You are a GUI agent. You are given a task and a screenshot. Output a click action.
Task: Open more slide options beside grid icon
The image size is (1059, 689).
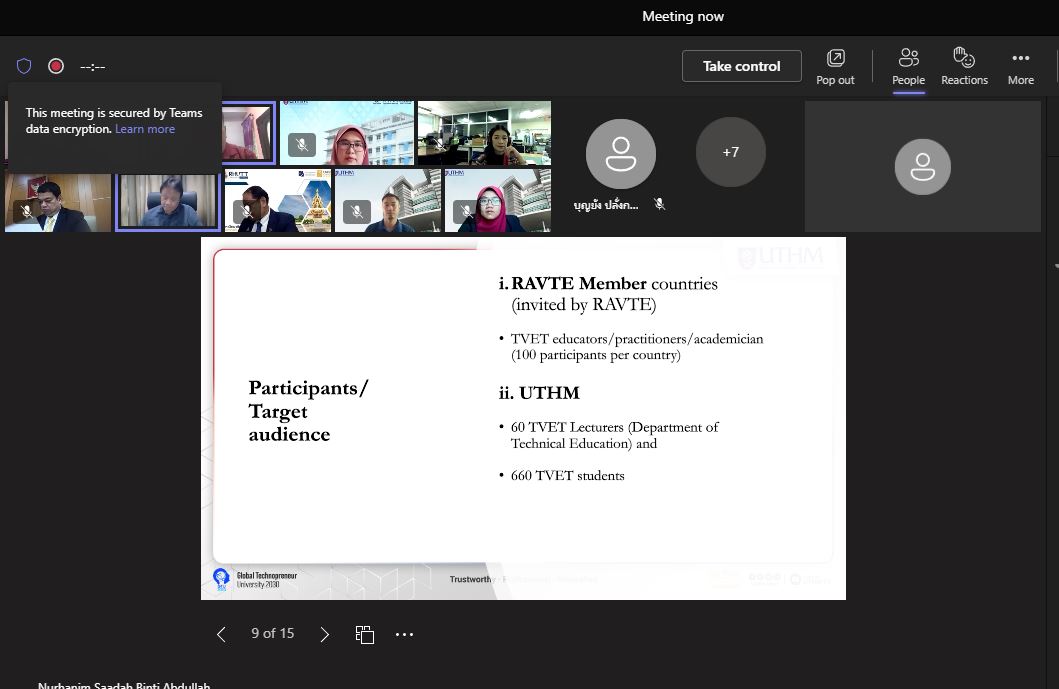(x=405, y=634)
